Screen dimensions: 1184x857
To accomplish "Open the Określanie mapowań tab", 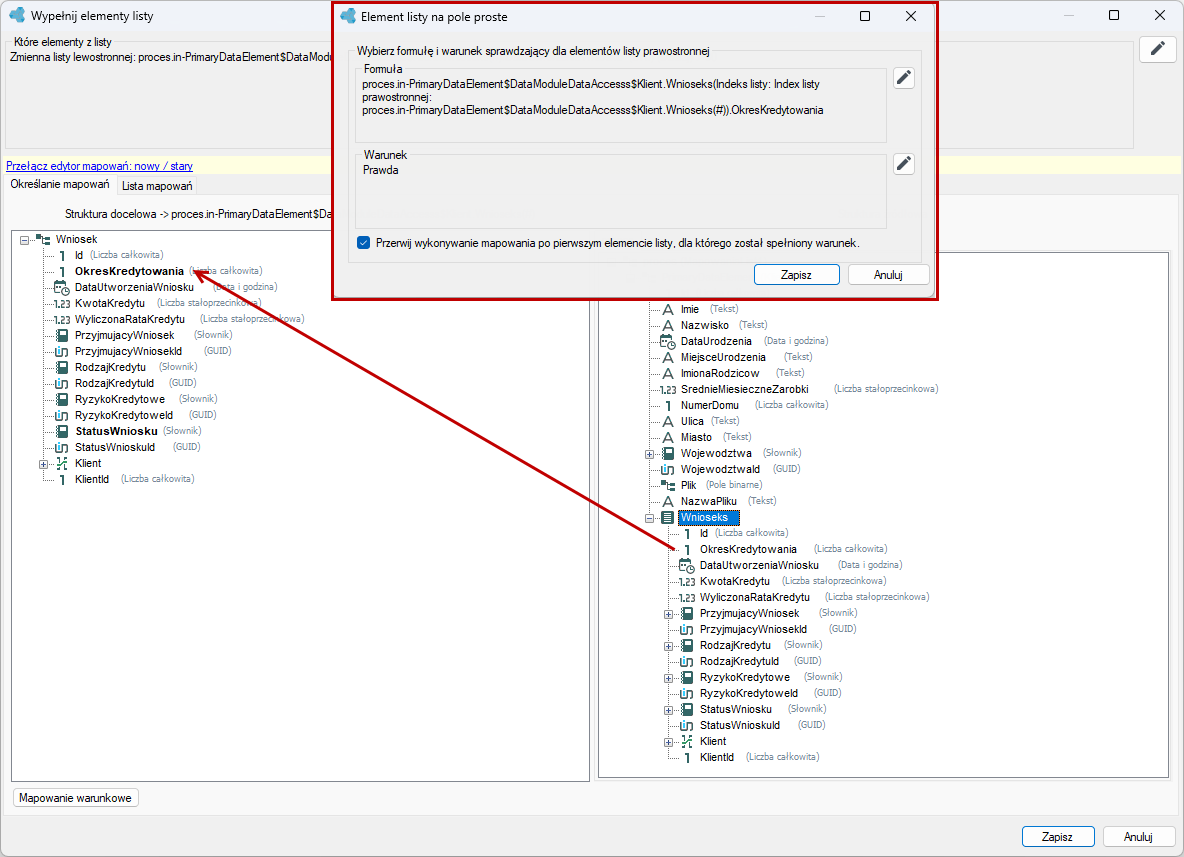I will (x=60, y=184).
